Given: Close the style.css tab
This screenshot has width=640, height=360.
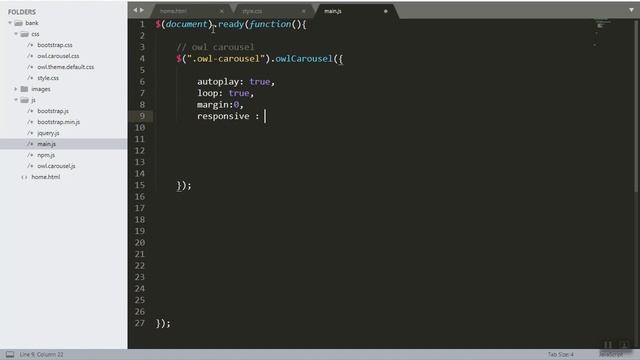Looking at the screenshot, I should [x=304, y=11].
